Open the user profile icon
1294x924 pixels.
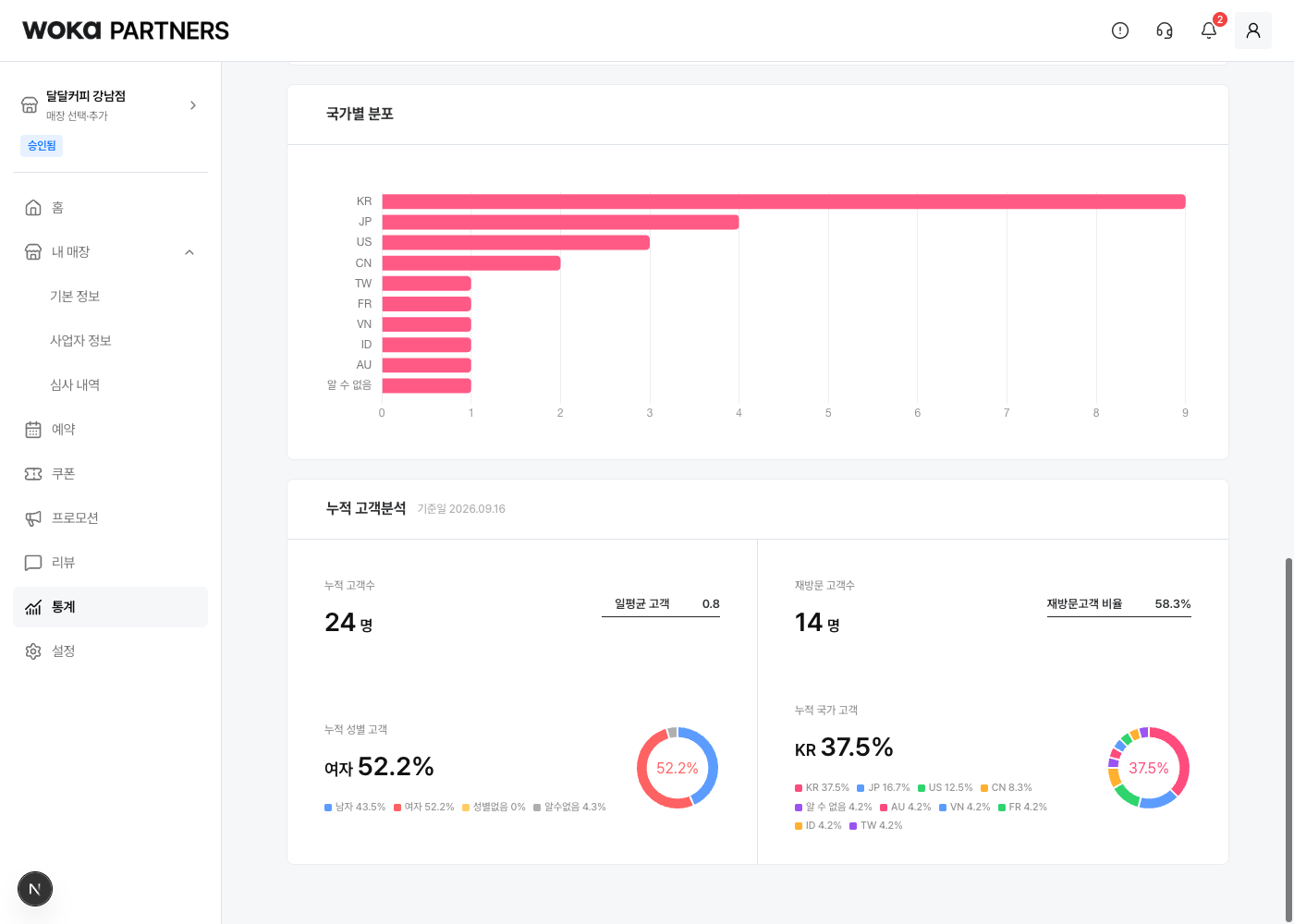[1253, 30]
